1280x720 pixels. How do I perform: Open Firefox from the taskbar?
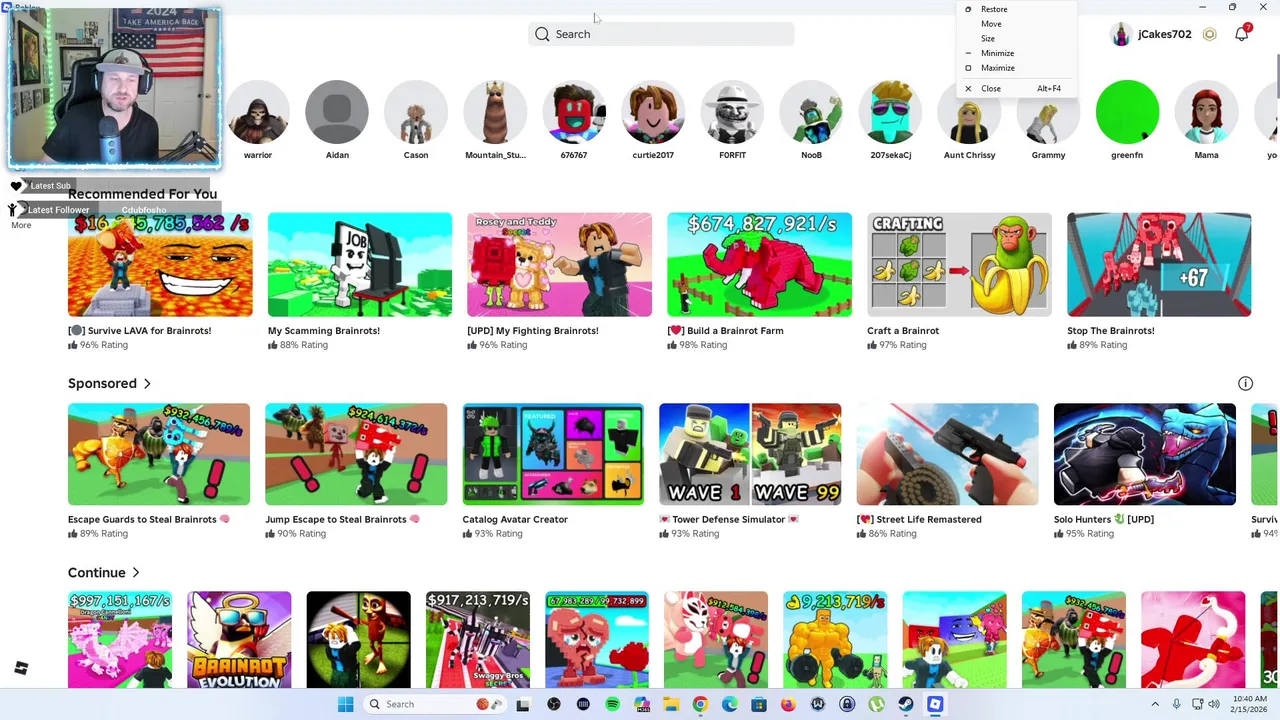(x=788, y=704)
